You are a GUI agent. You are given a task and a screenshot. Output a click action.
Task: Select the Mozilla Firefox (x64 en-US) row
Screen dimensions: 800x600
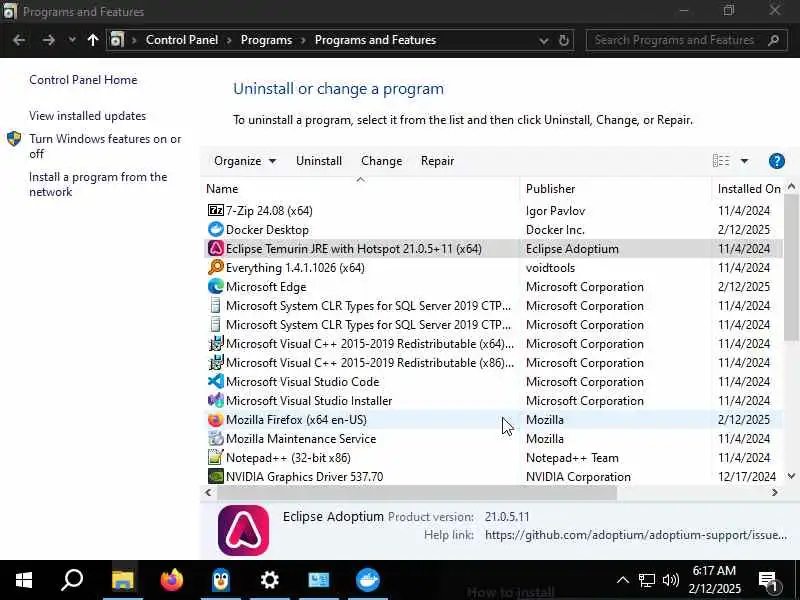coord(493,419)
